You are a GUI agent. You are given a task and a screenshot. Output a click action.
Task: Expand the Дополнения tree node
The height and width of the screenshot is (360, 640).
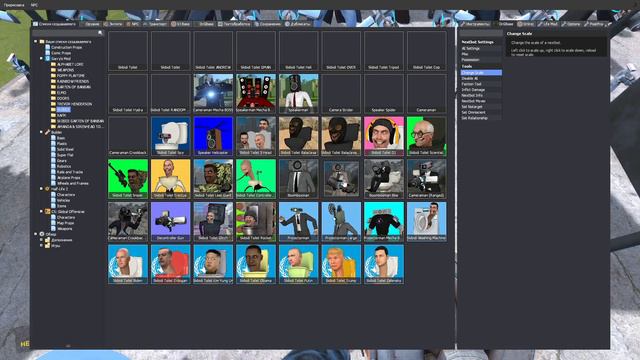41,240
